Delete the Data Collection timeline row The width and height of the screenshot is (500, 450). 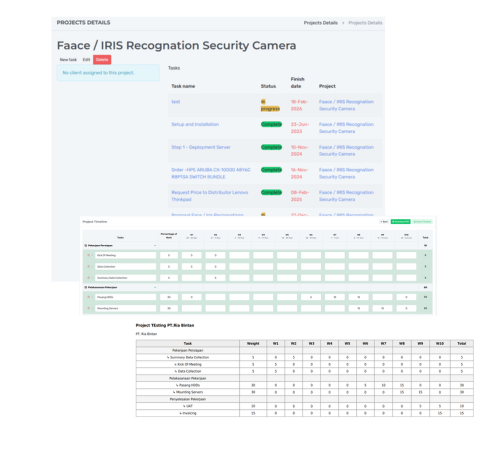point(88,267)
